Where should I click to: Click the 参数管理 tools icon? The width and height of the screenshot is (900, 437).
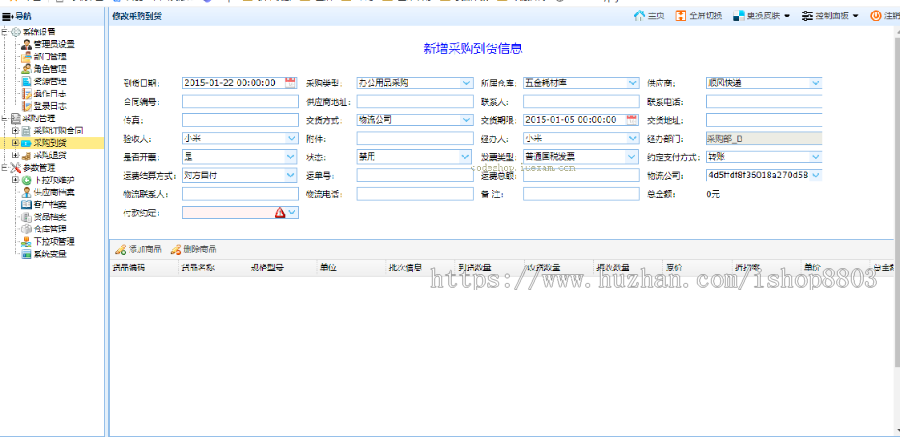[x=16, y=168]
